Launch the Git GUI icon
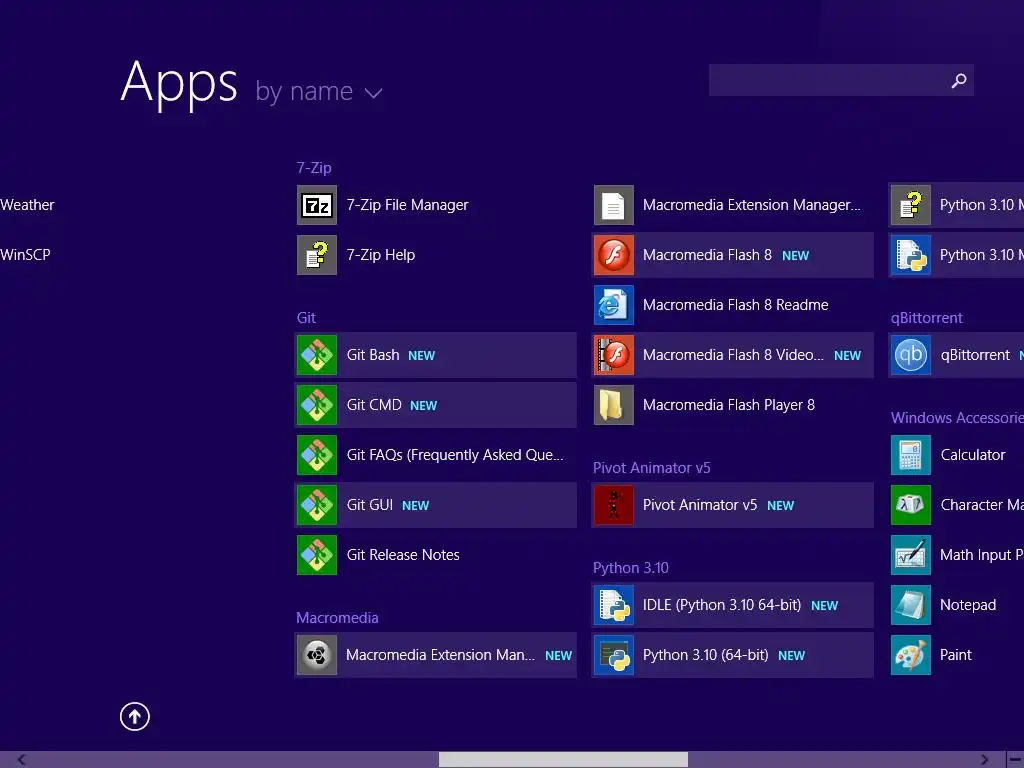The height and width of the screenshot is (768, 1024). pos(317,505)
